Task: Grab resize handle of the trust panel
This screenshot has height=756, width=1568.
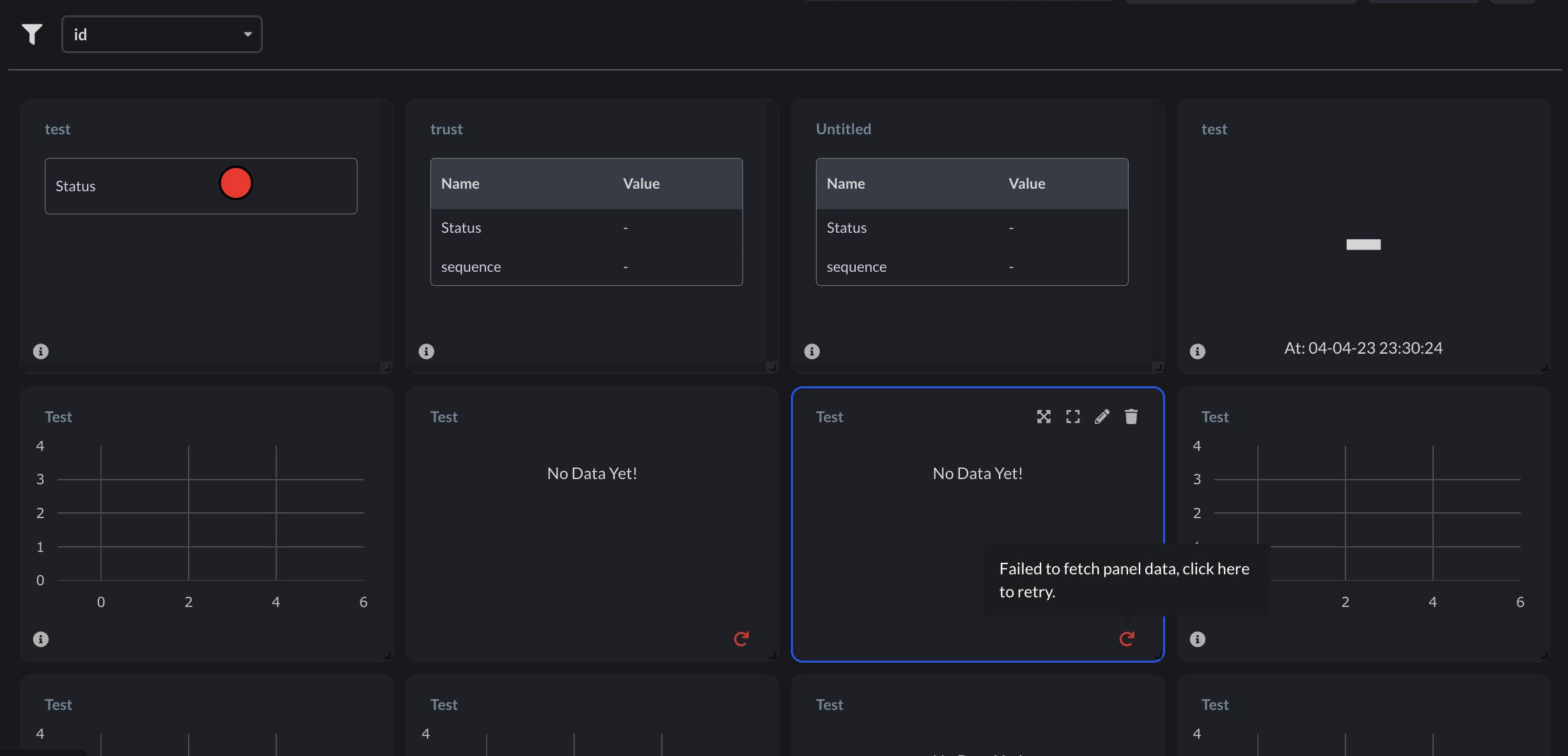Action: [x=772, y=367]
